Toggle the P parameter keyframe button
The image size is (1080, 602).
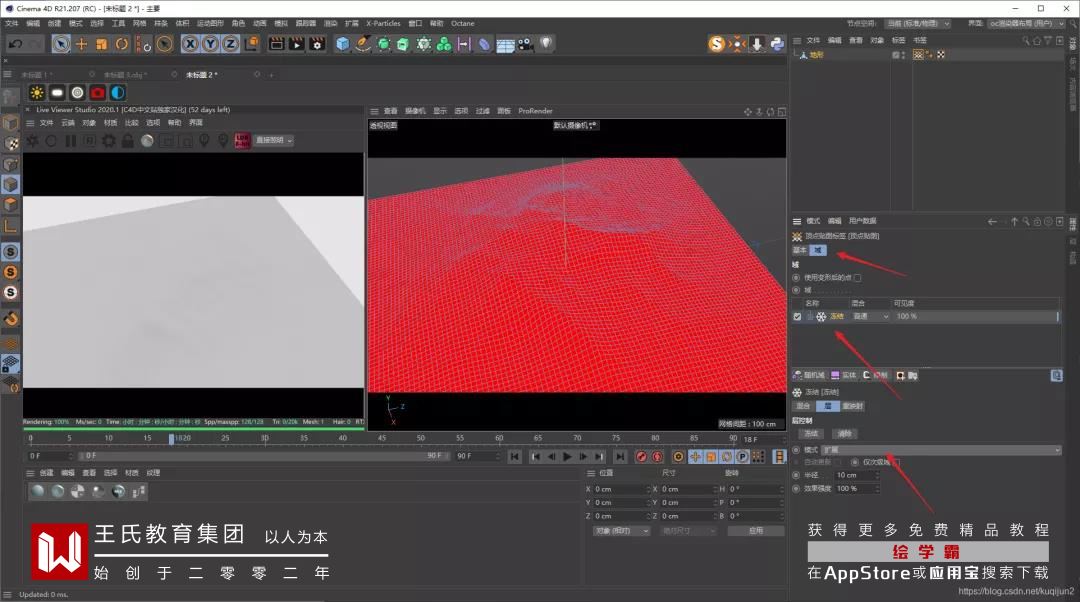pos(742,457)
